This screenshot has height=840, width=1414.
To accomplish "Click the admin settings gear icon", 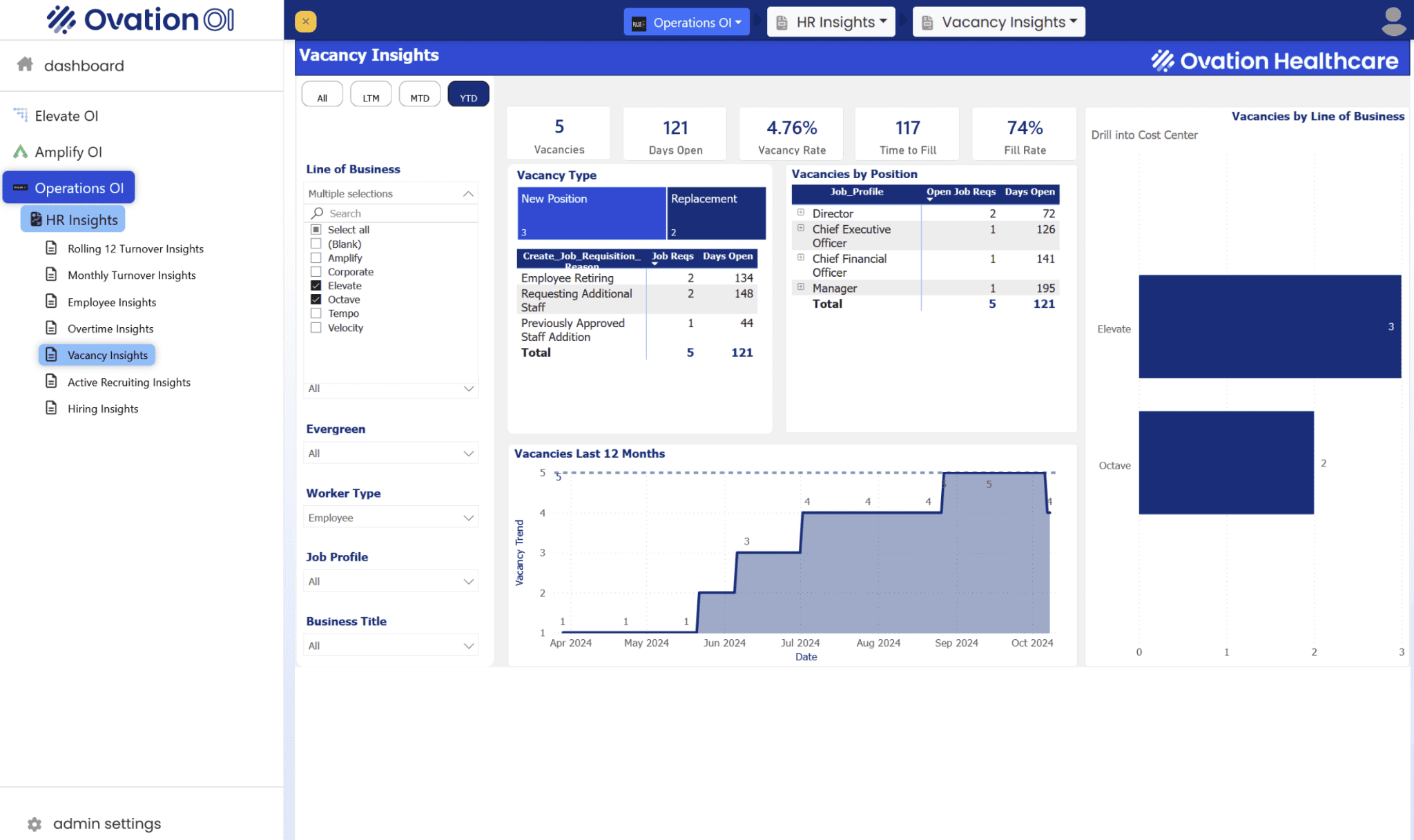I will [35, 824].
